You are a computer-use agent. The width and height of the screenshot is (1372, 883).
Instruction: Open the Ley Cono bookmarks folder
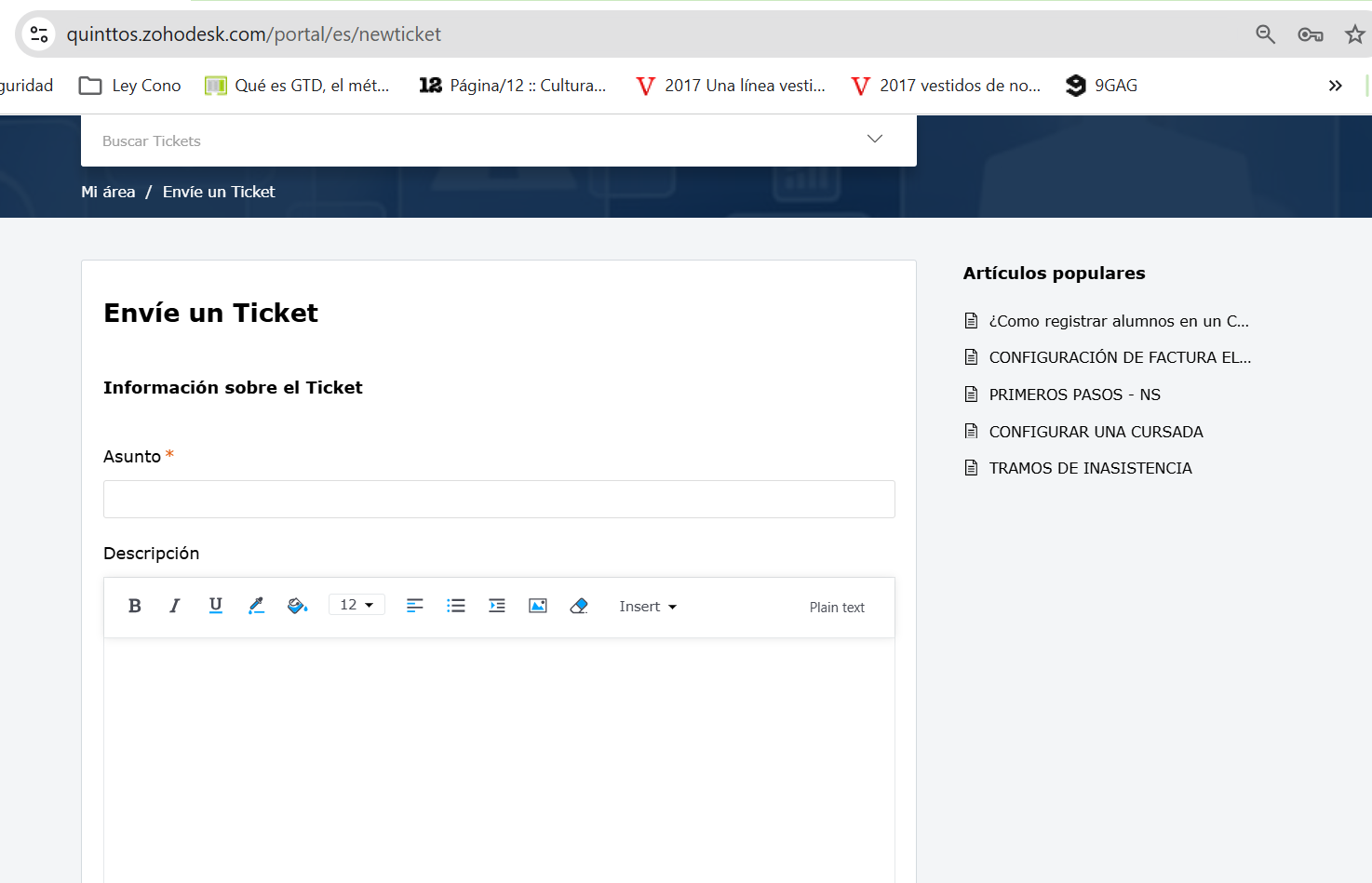pyautogui.click(x=130, y=86)
